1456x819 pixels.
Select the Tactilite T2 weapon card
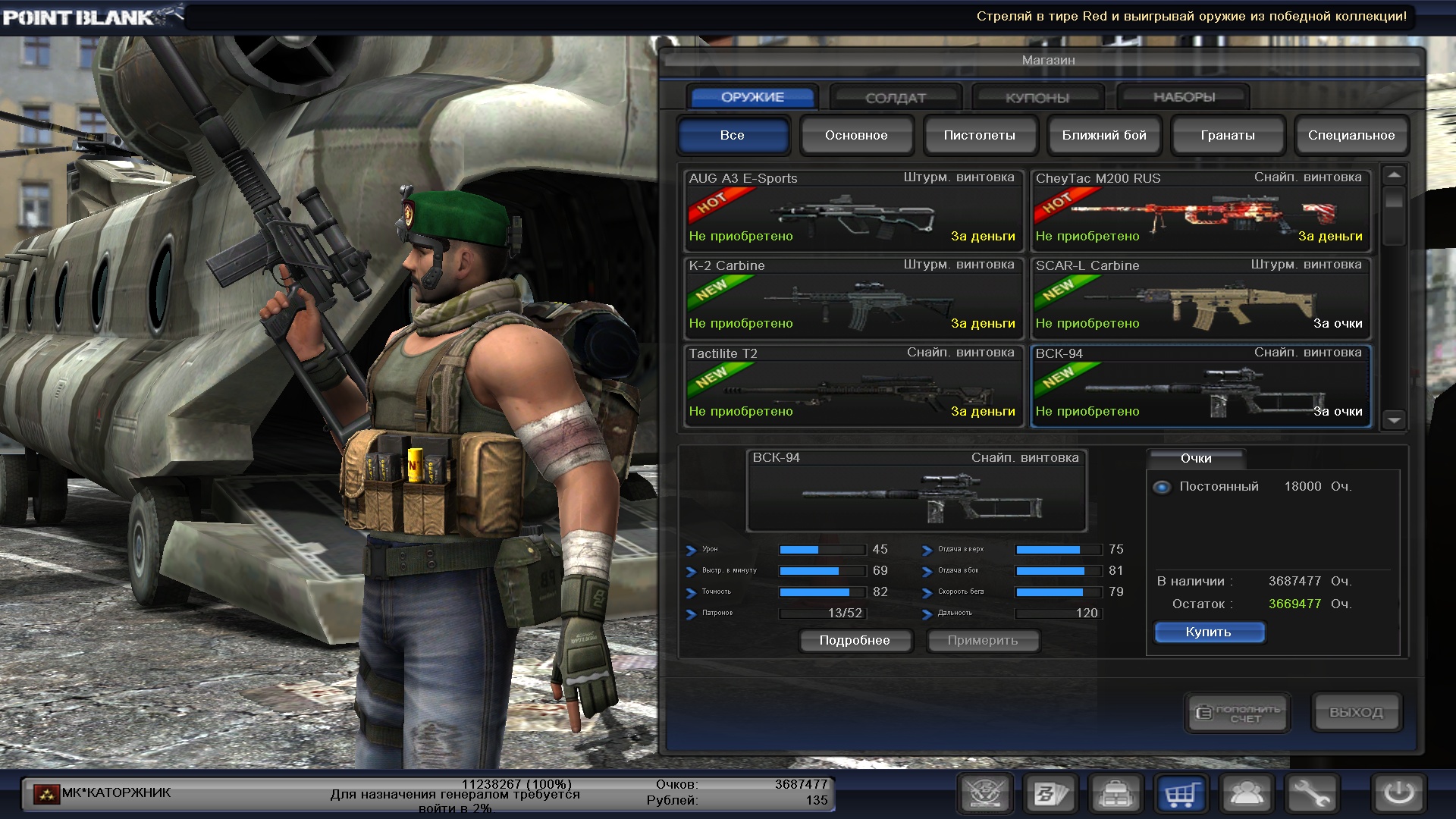(852, 386)
